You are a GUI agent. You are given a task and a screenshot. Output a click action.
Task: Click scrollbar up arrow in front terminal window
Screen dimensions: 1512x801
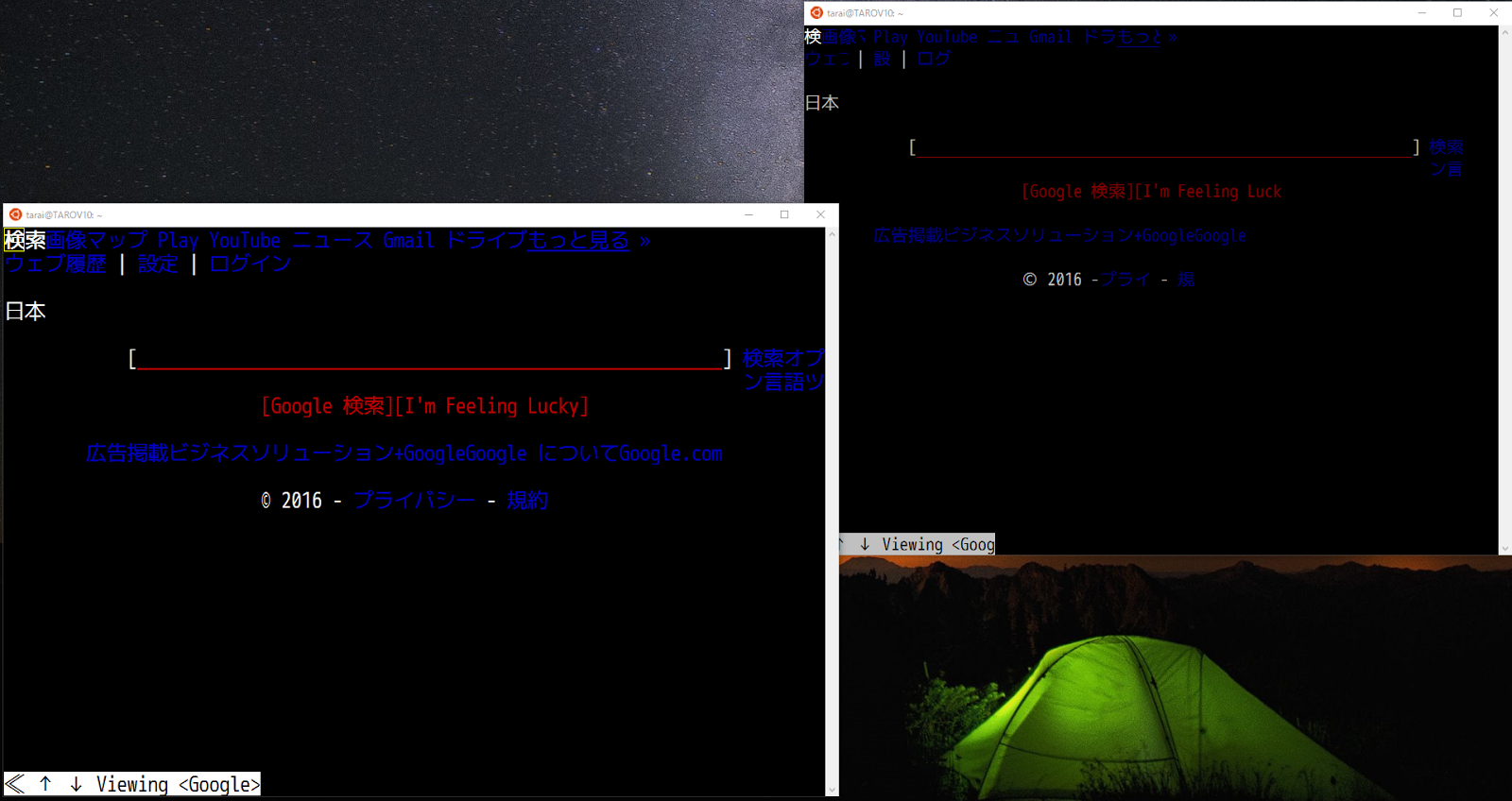point(832,233)
